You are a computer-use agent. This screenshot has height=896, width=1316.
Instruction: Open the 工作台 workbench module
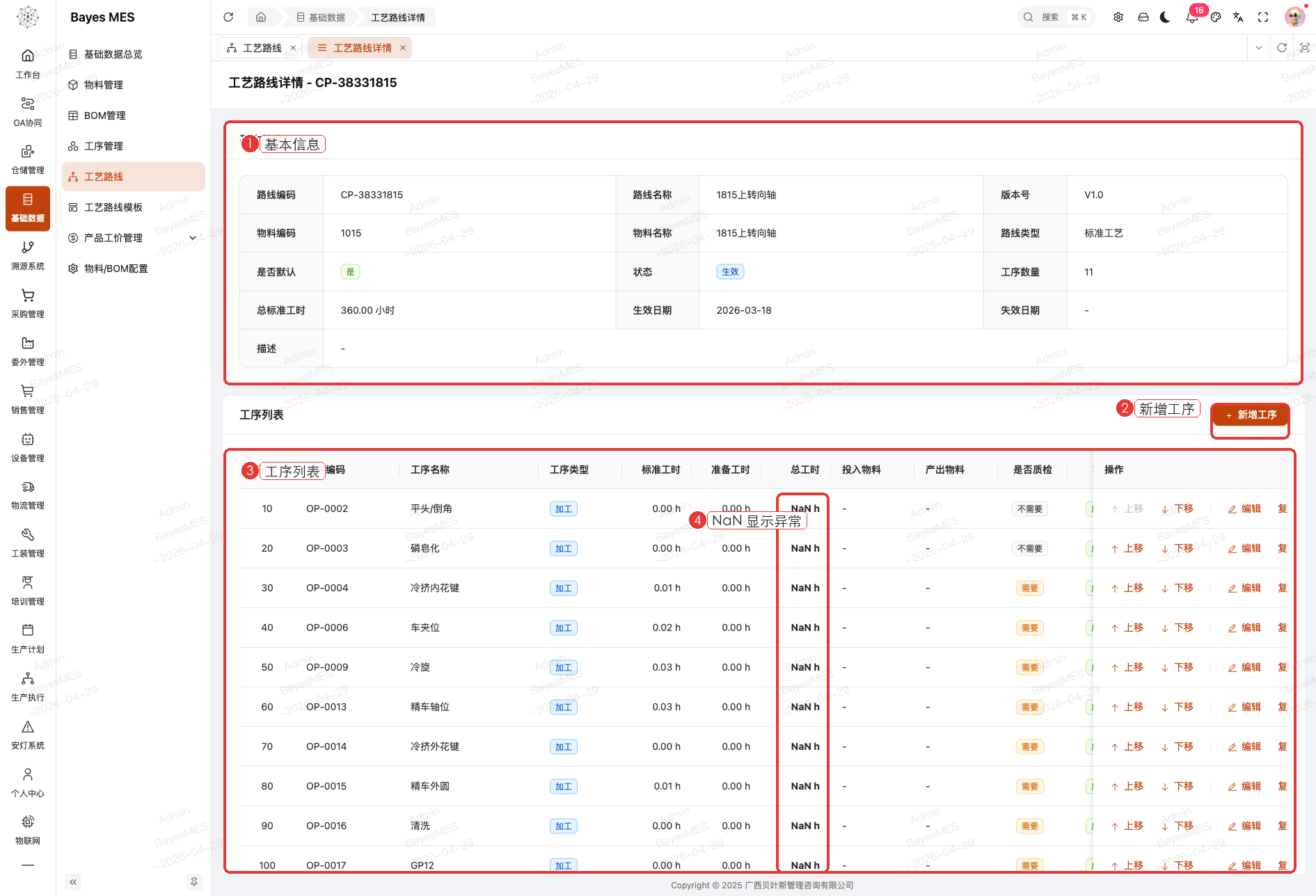(x=28, y=64)
